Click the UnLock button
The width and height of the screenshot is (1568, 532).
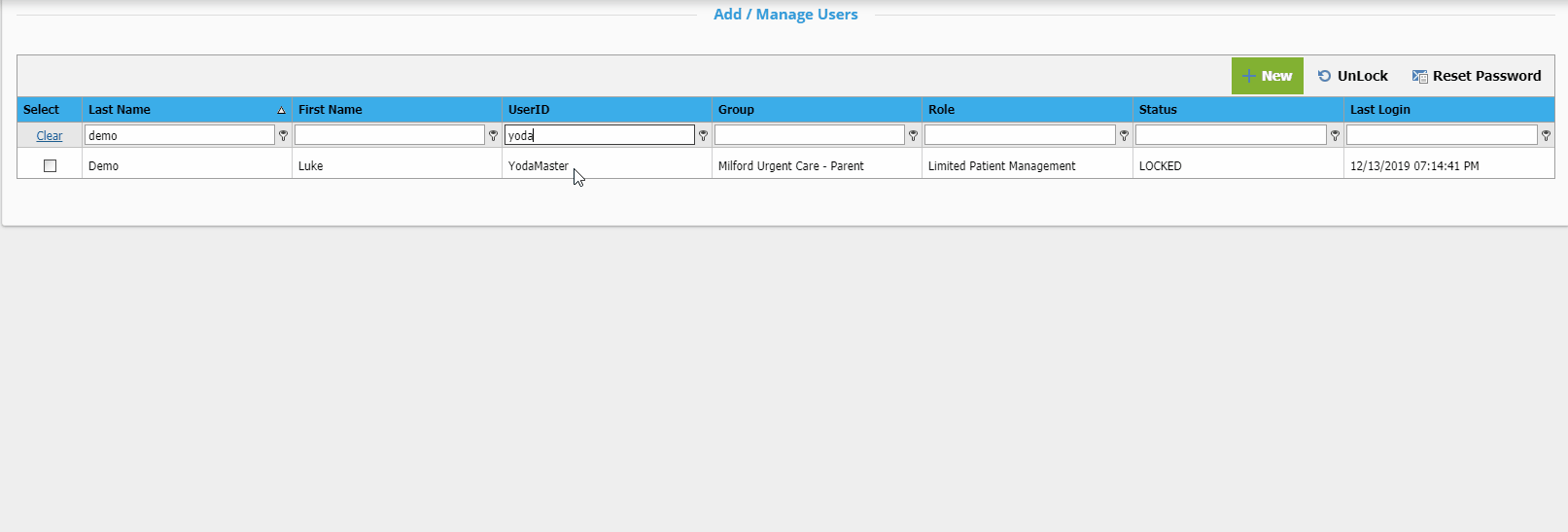coord(1352,76)
